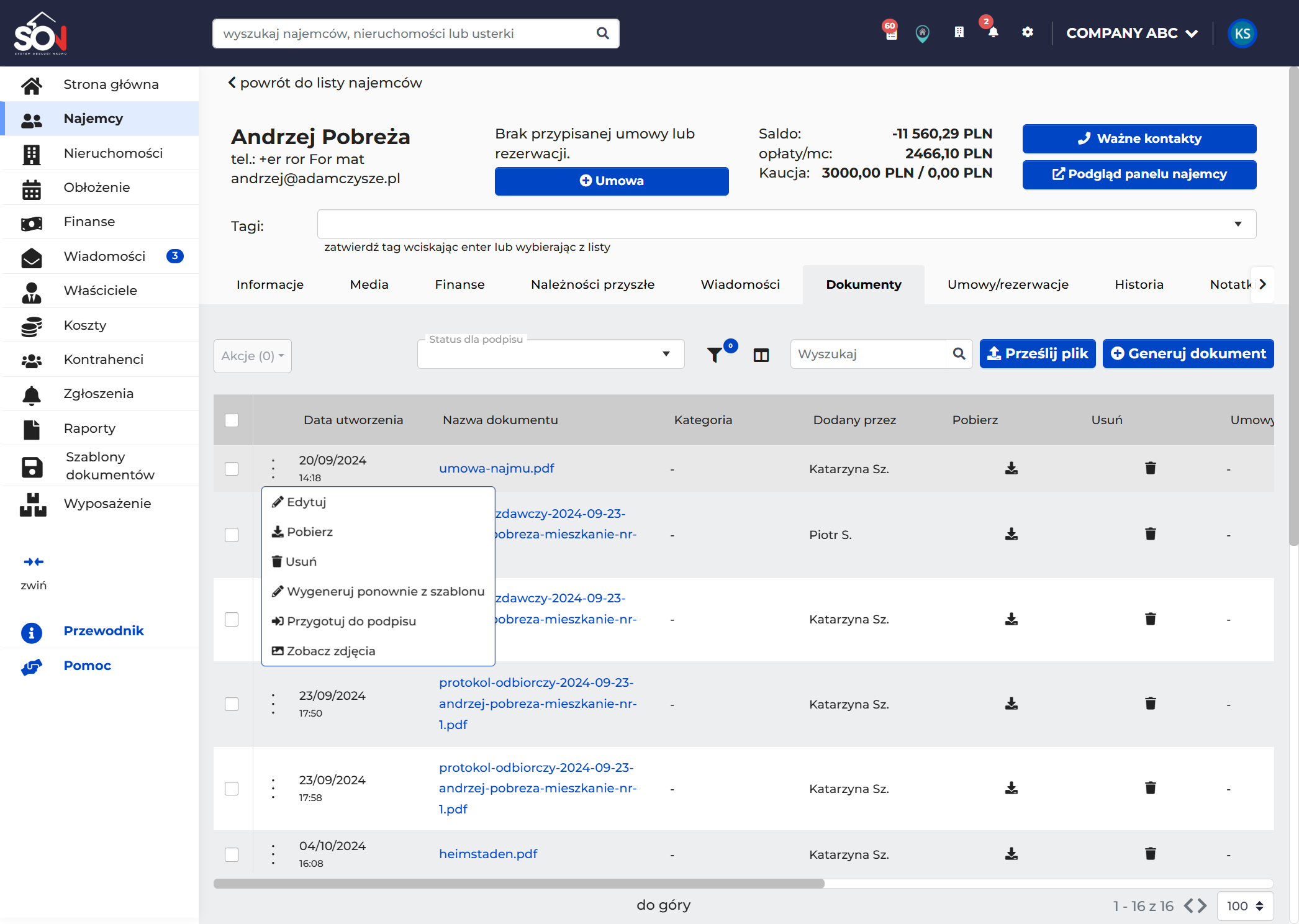Check the heimstaden.pdf row checkbox
The height and width of the screenshot is (924, 1299).
232,854
